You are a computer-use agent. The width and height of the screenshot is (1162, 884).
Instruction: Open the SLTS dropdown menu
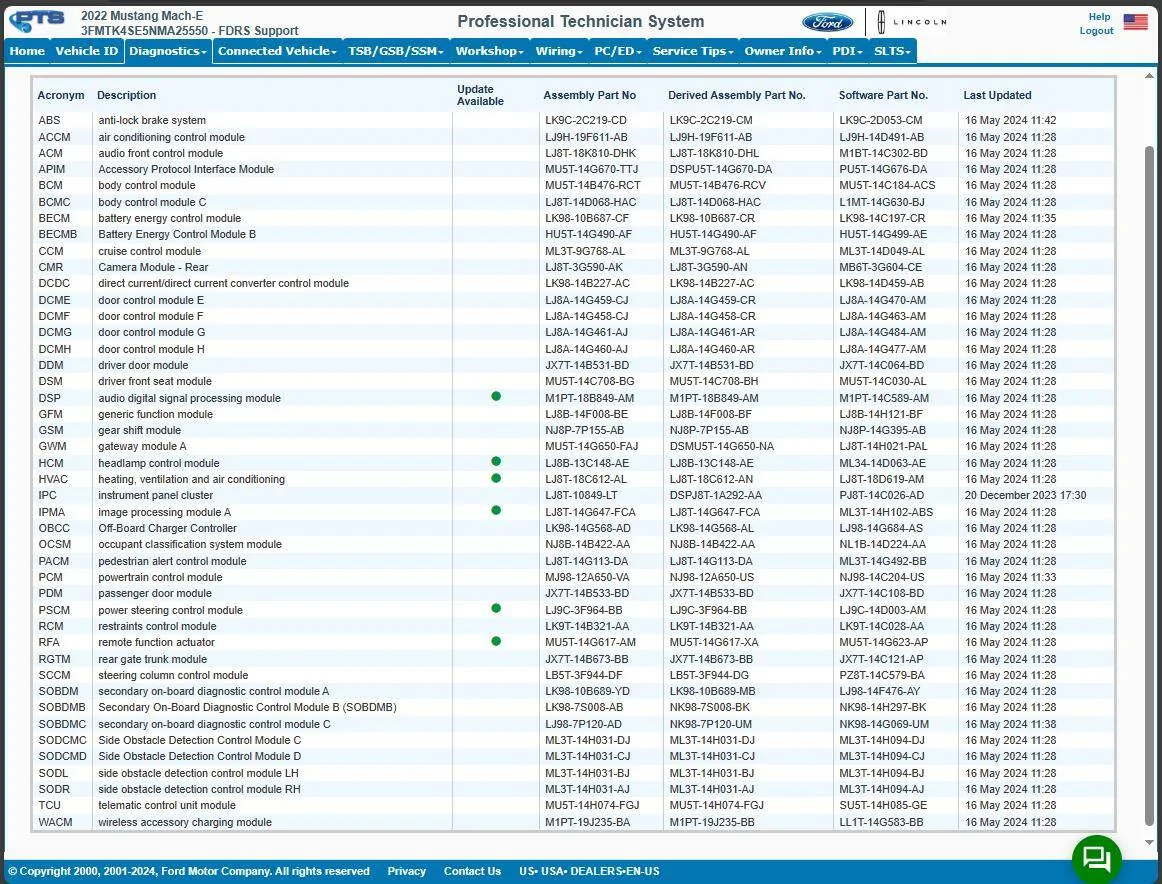pyautogui.click(x=892, y=50)
